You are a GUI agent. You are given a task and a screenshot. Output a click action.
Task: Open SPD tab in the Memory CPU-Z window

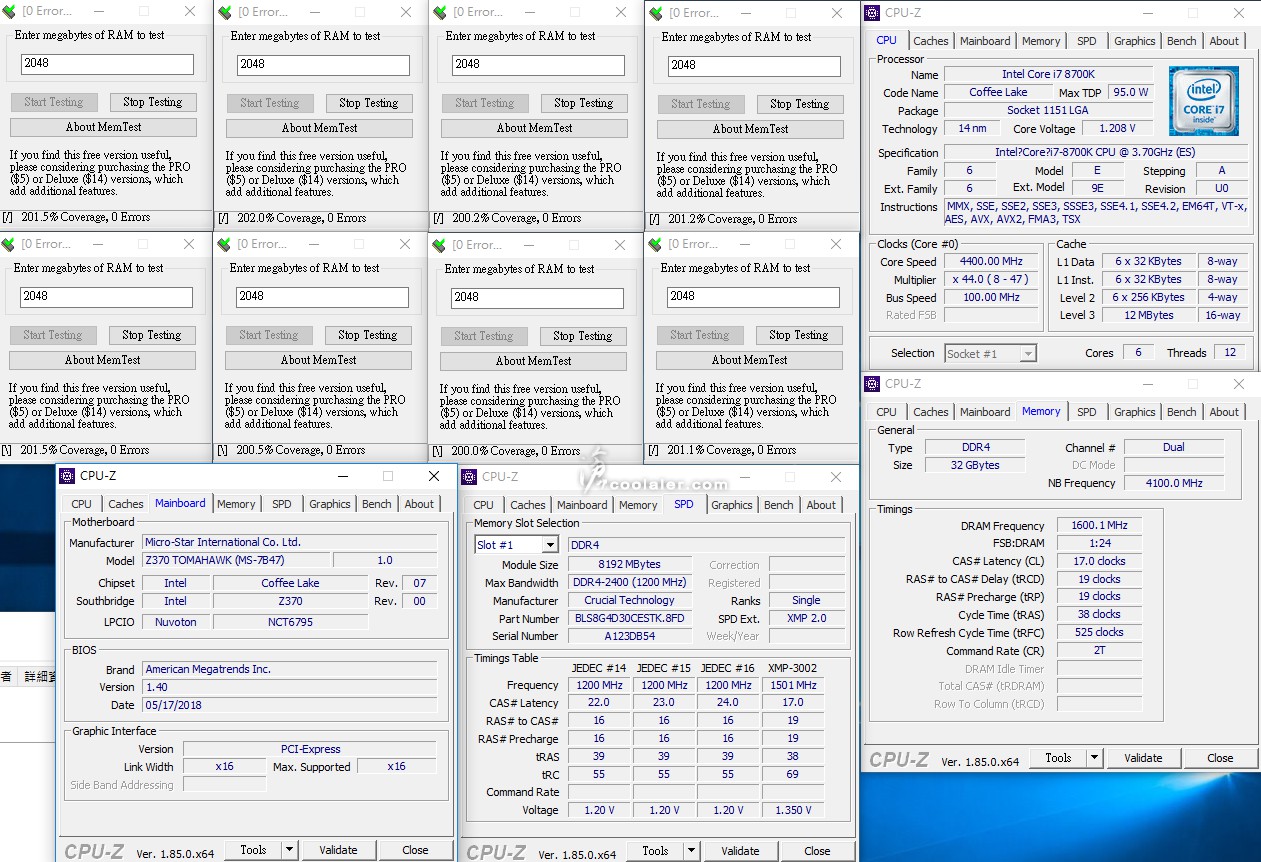(1087, 412)
